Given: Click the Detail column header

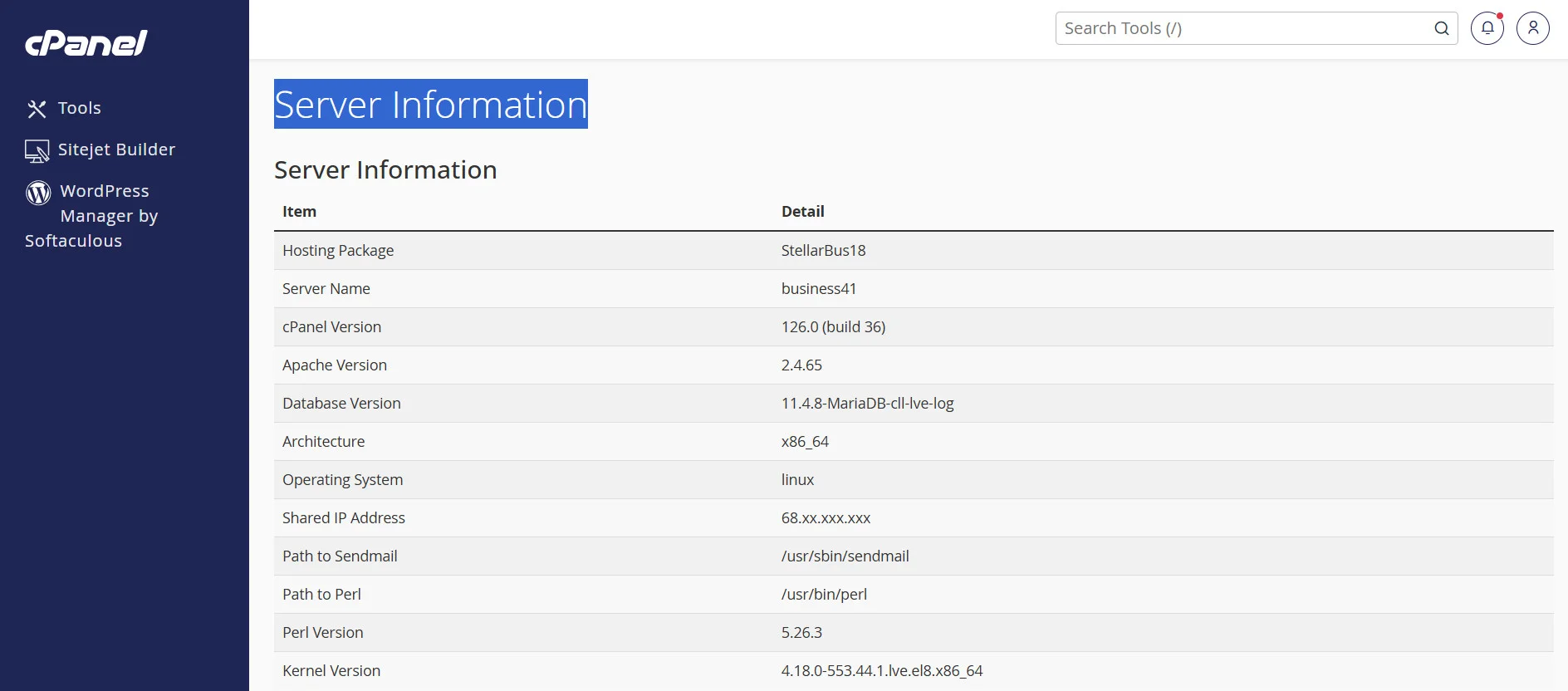Looking at the screenshot, I should [x=802, y=212].
